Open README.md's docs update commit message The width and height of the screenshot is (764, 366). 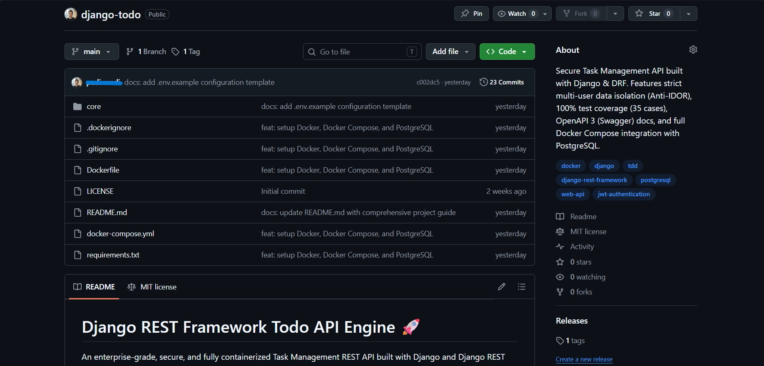[359, 212]
